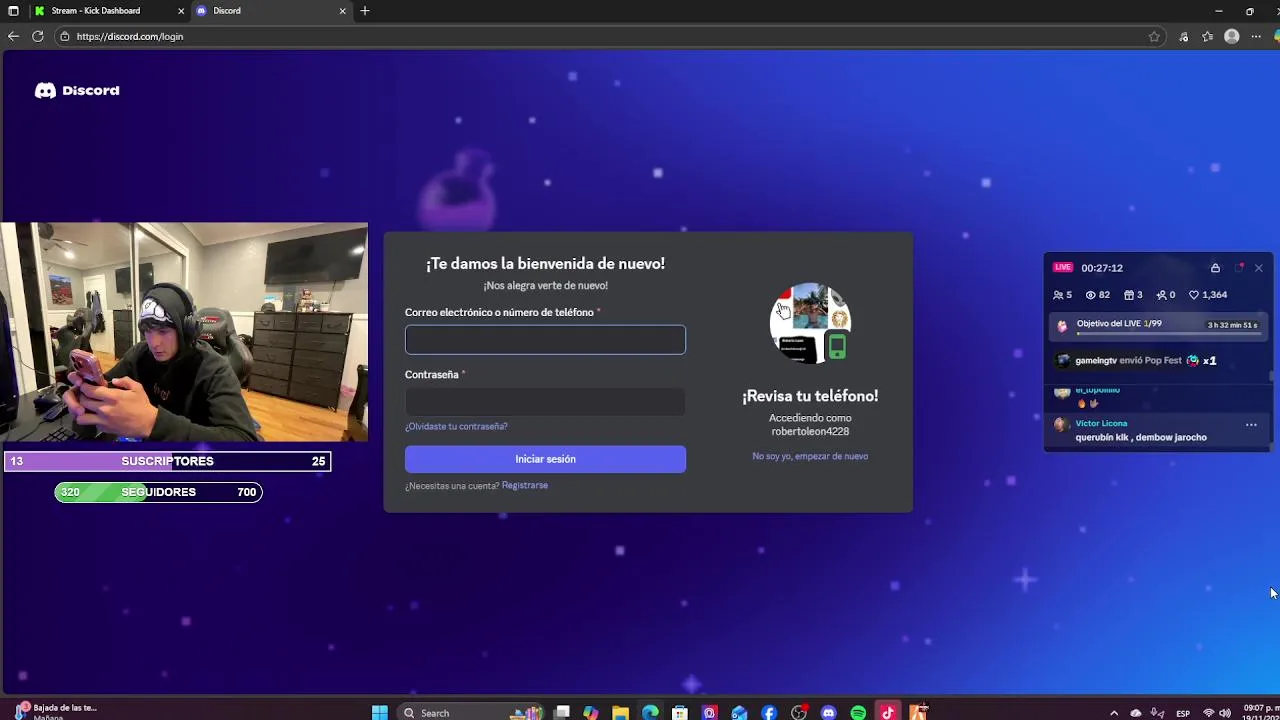Viewport: 1280px width, 720px height.
Task: Click the taskbar Search box
Action: [x=470, y=712]
